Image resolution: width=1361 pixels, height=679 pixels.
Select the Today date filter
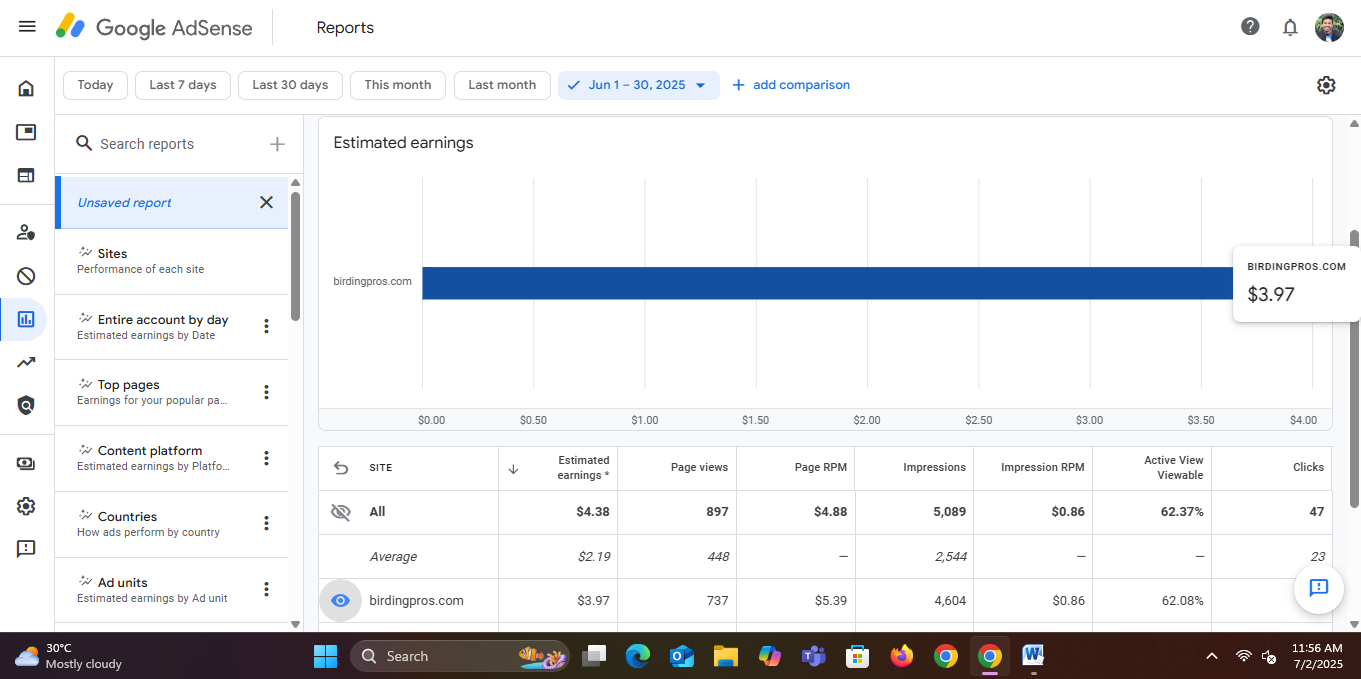click(95, 85)
